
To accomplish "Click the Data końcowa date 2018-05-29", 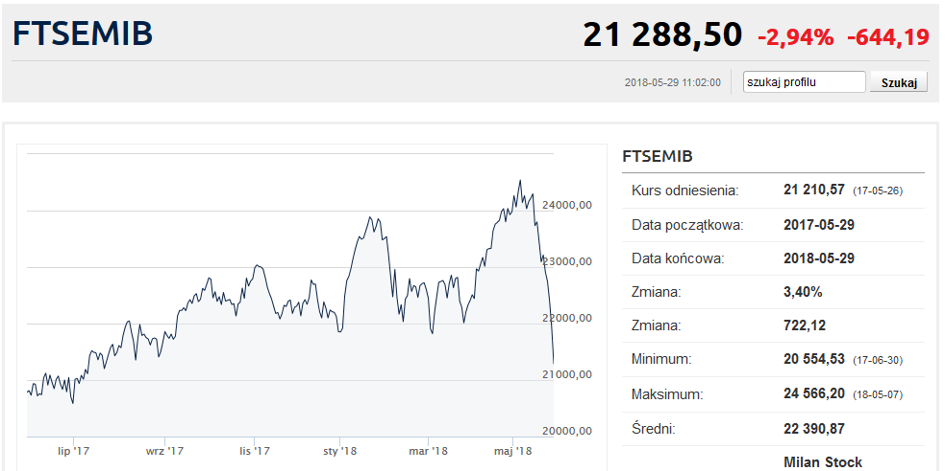I will [819, 258].
